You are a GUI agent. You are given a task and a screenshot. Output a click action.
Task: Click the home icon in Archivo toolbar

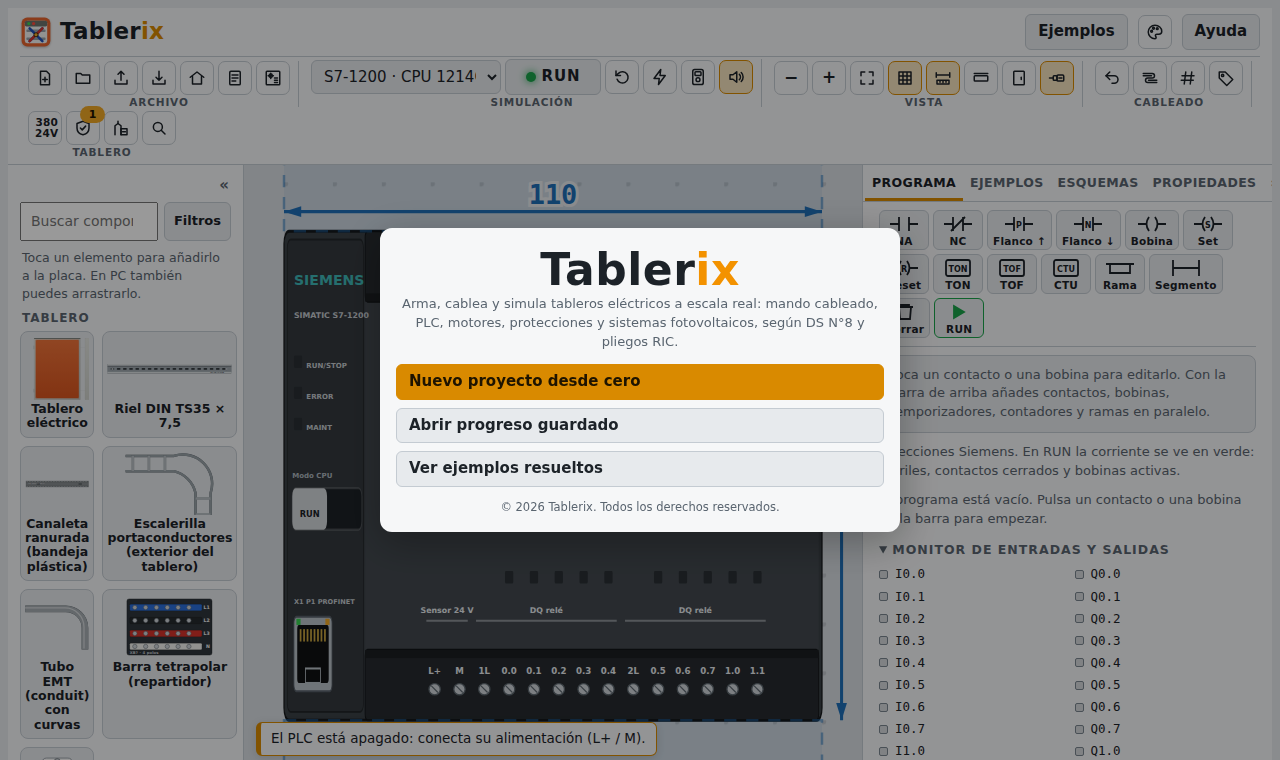(197, 77)
